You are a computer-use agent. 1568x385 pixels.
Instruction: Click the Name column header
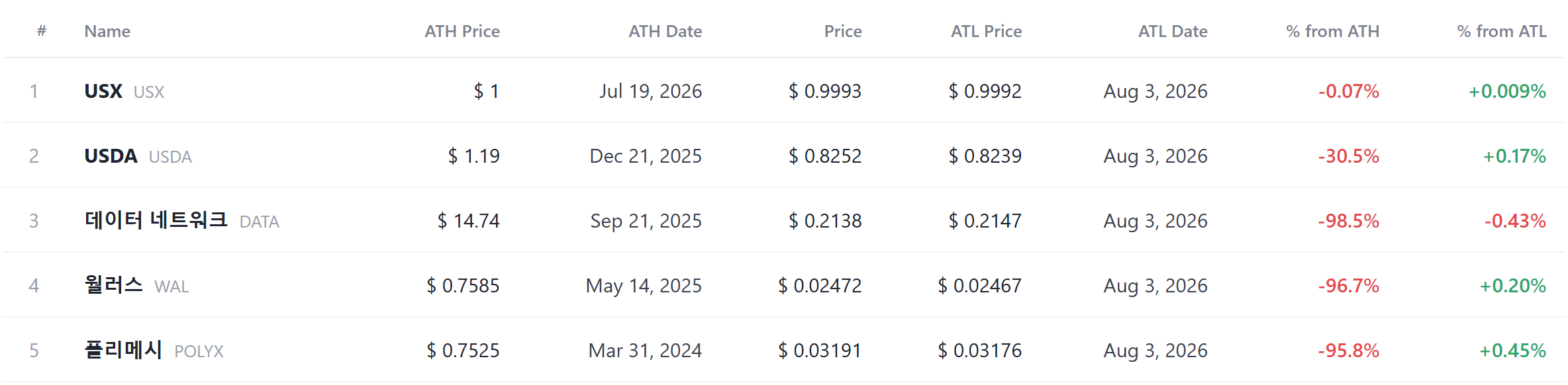(x=107, y=31)
